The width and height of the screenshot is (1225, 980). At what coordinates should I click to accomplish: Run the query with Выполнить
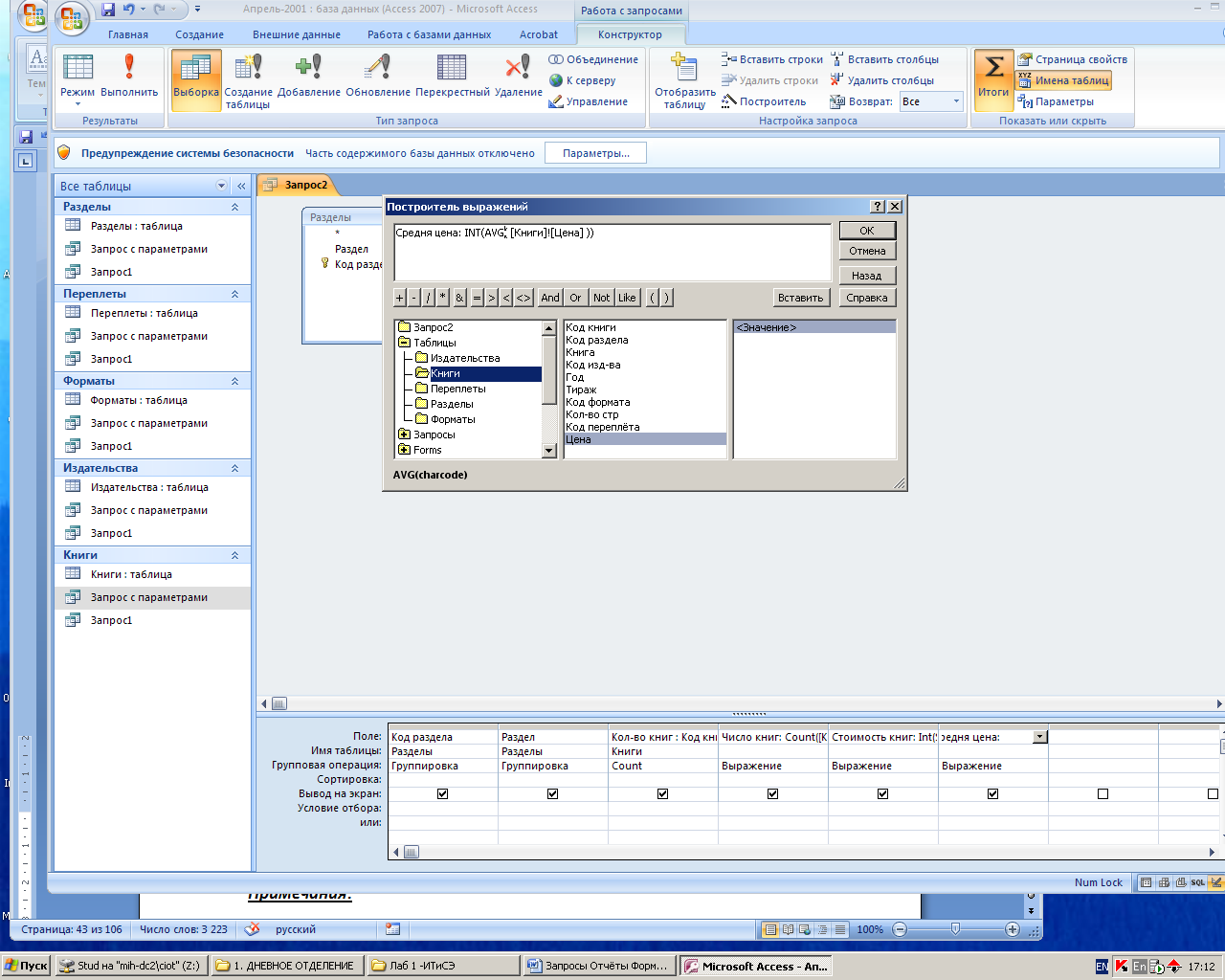[x=129, y=78]
